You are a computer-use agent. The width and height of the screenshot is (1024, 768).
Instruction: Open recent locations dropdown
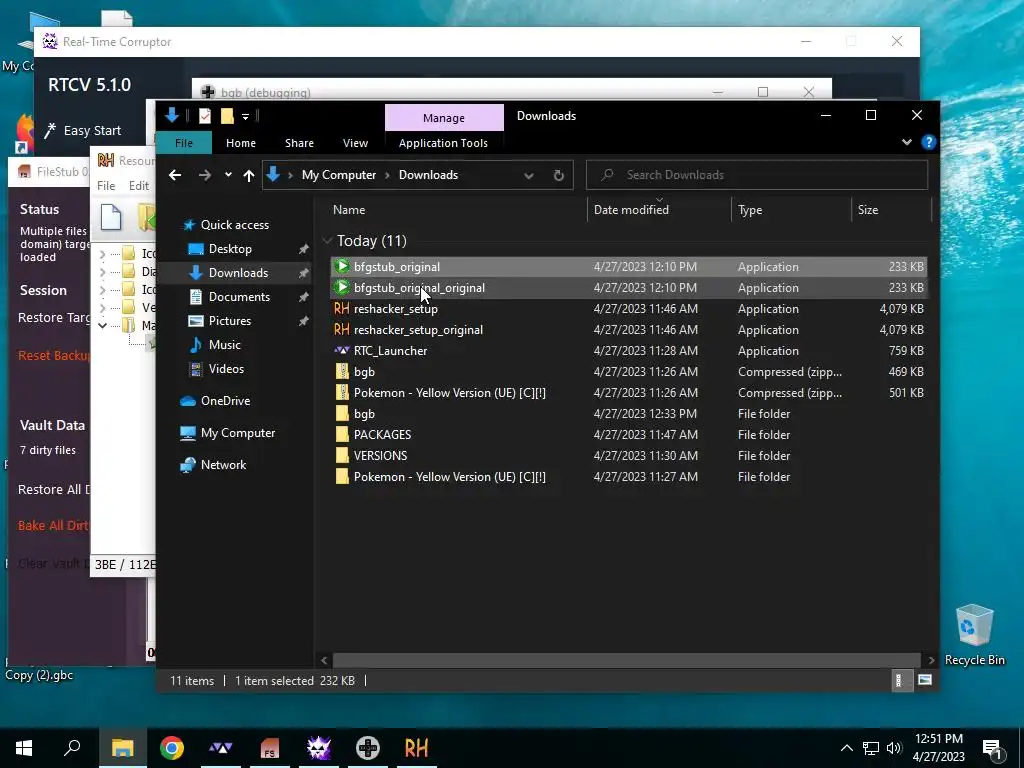coord(228,175)
